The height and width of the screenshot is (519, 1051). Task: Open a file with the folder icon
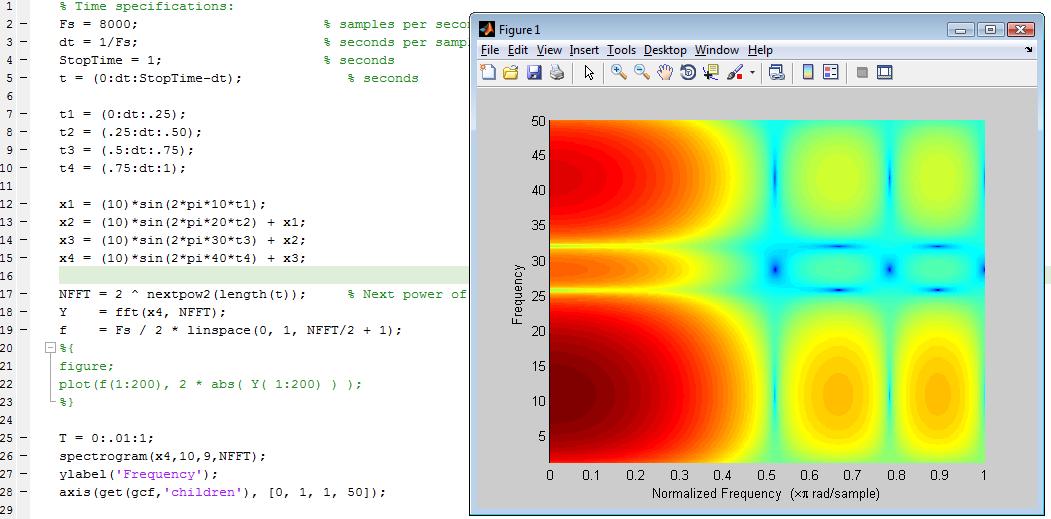(x=511, y=72)
